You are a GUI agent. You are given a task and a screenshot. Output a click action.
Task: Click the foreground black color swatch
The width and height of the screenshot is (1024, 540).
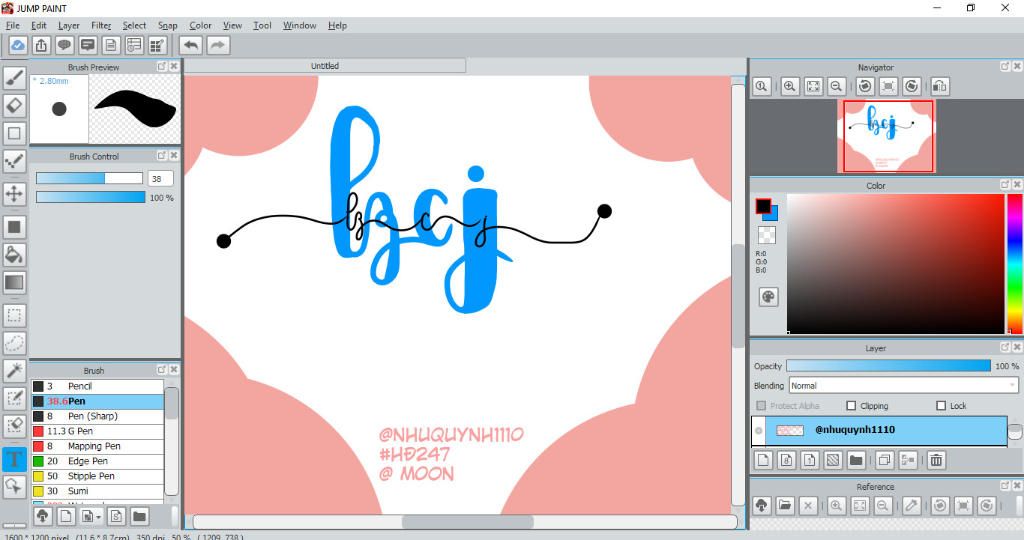coord(763,206)
